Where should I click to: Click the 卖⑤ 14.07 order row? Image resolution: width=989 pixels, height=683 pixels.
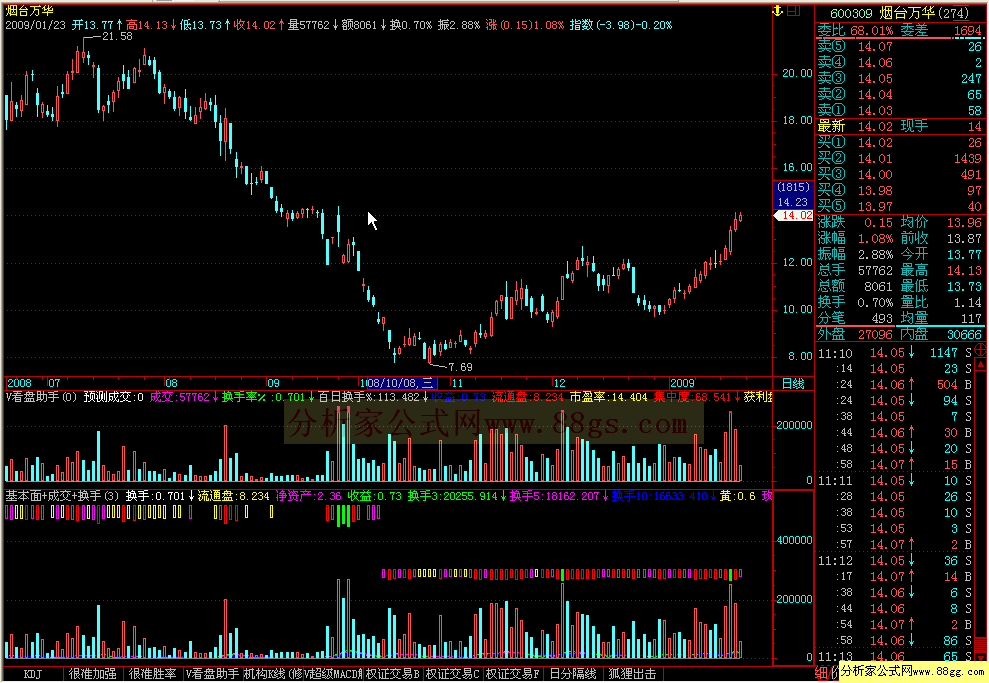pos(899,47)
